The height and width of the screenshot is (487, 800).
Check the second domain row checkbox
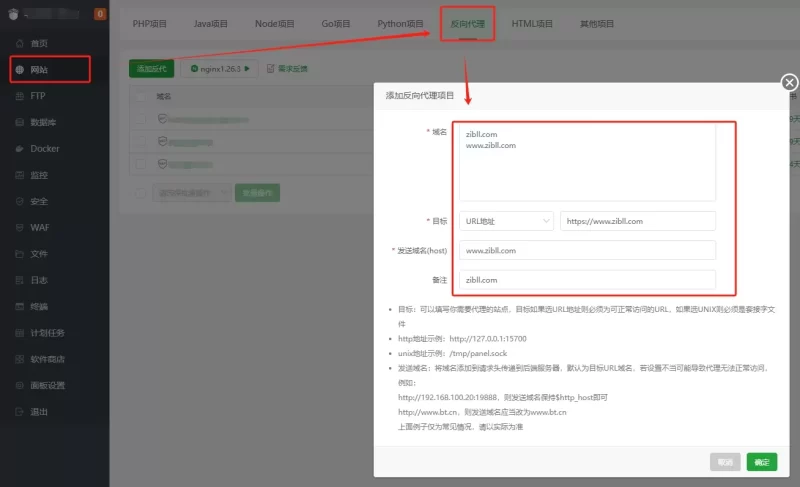[141, 141]
